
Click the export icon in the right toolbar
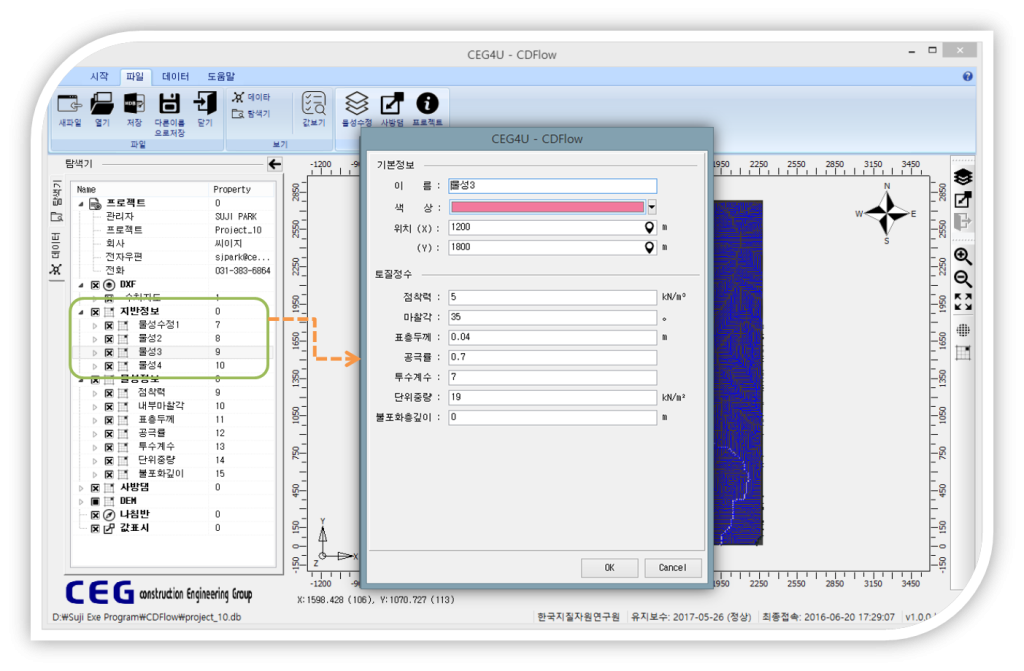[x=963, y=222]
